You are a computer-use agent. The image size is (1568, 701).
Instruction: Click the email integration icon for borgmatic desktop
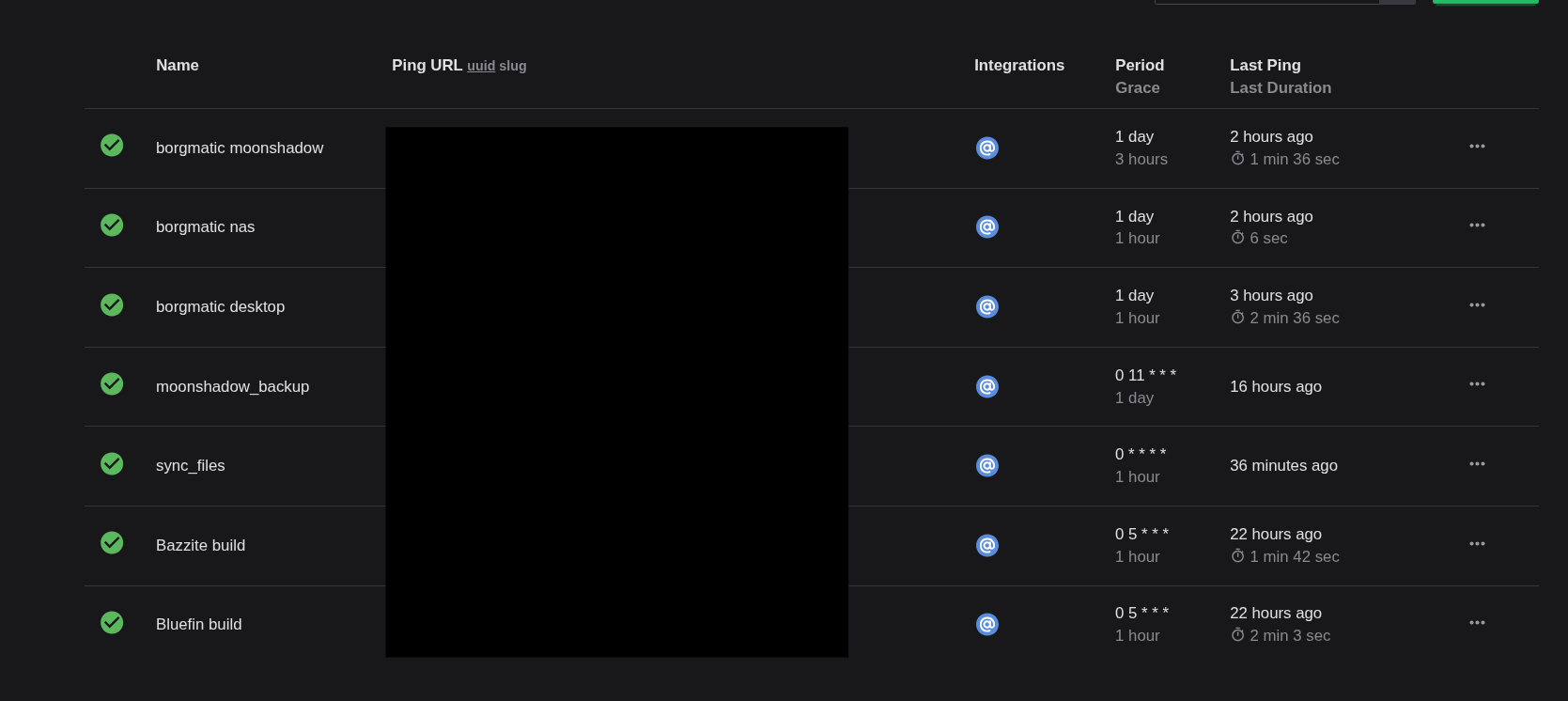tap(986, 306)
